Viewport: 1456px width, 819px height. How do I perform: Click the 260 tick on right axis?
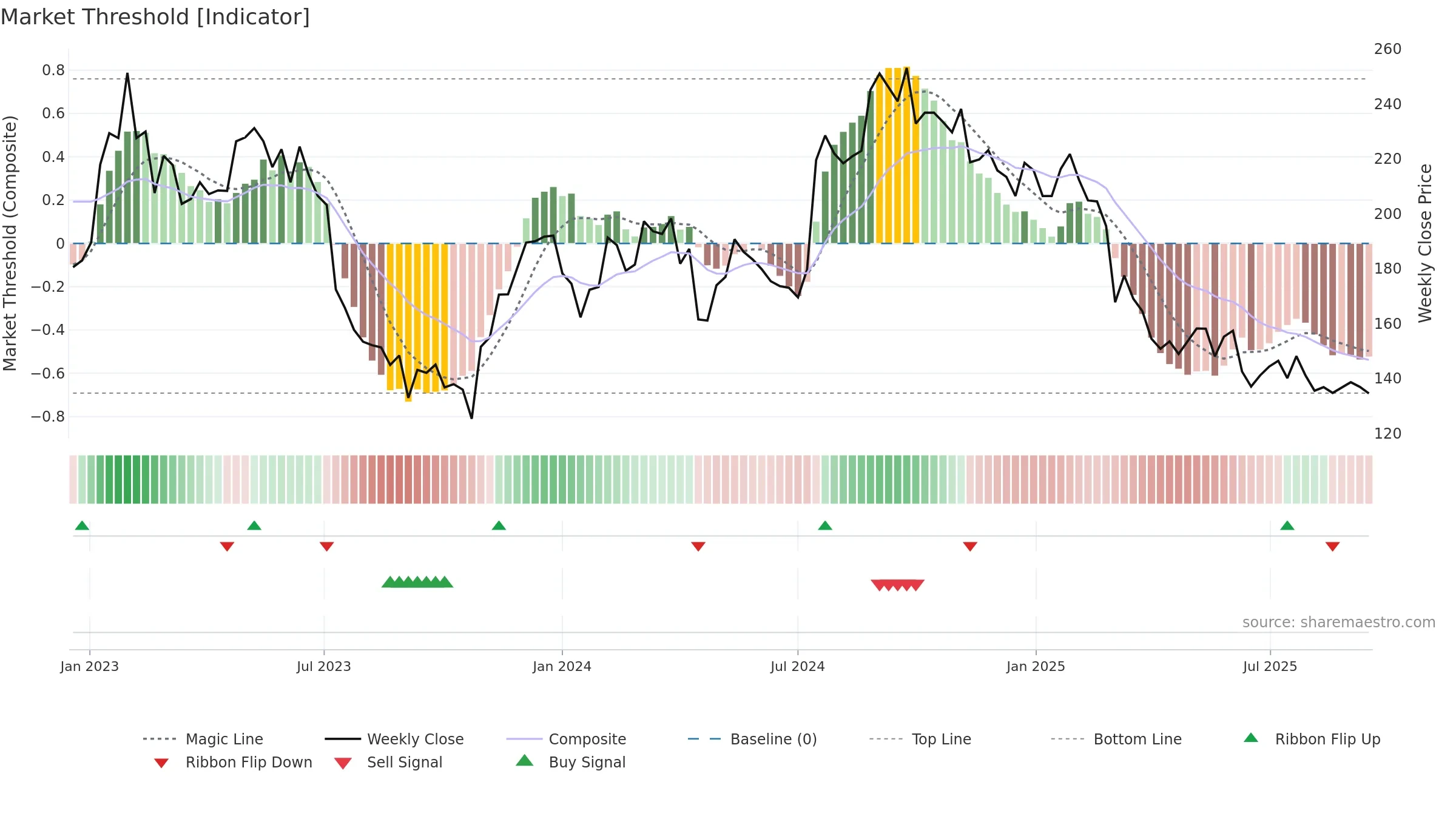pyautogui.click(x=1388, y=49)
